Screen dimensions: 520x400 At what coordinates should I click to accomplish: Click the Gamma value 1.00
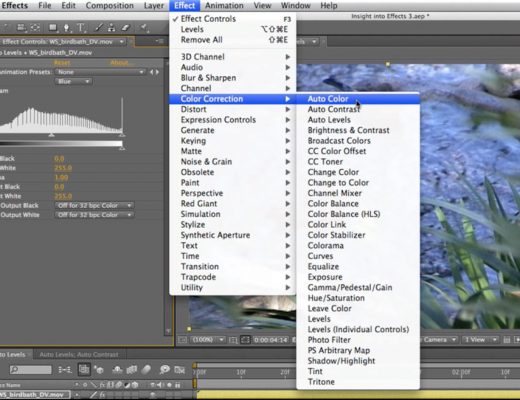pos(61,177)
